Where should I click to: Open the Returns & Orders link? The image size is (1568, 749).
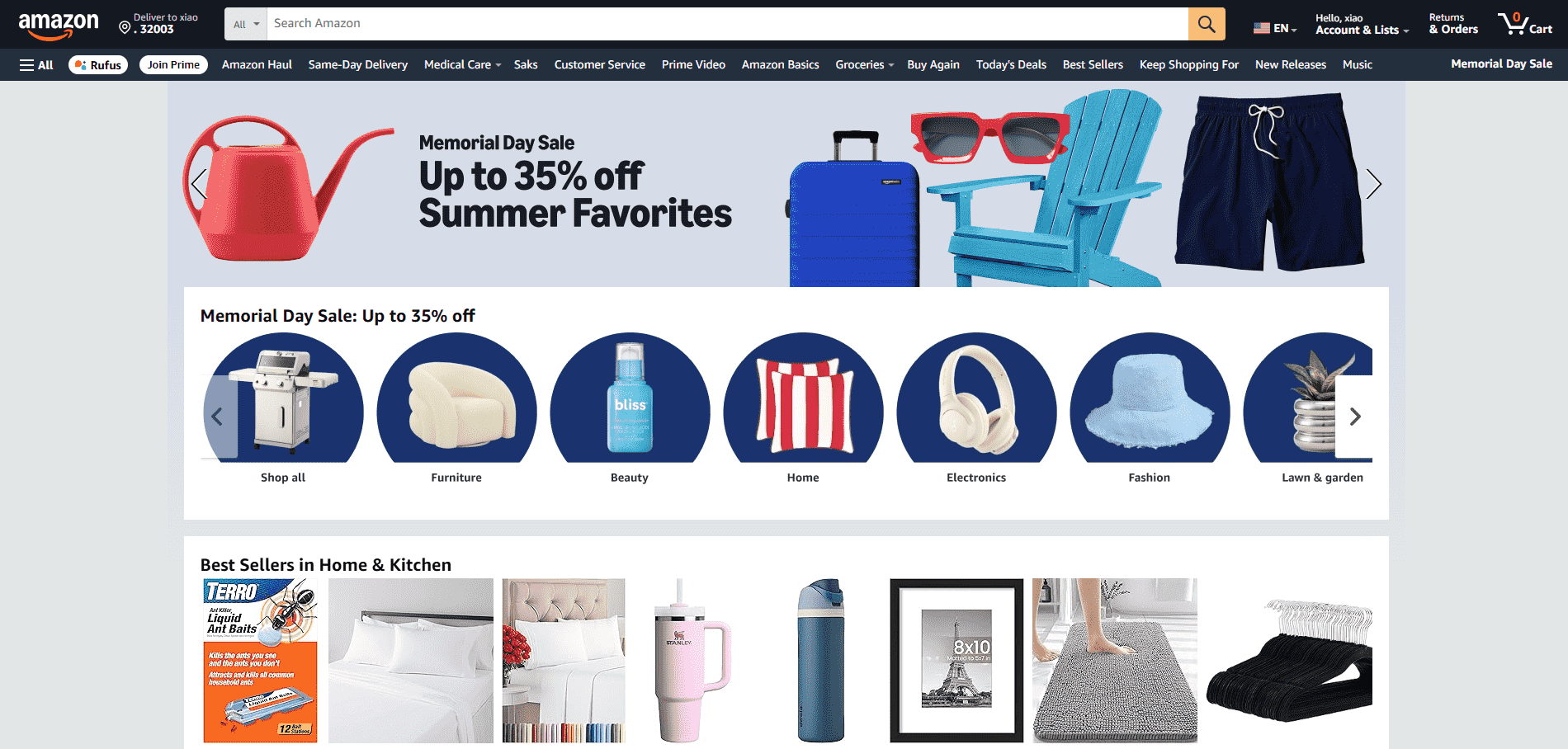coord(1453,25)
